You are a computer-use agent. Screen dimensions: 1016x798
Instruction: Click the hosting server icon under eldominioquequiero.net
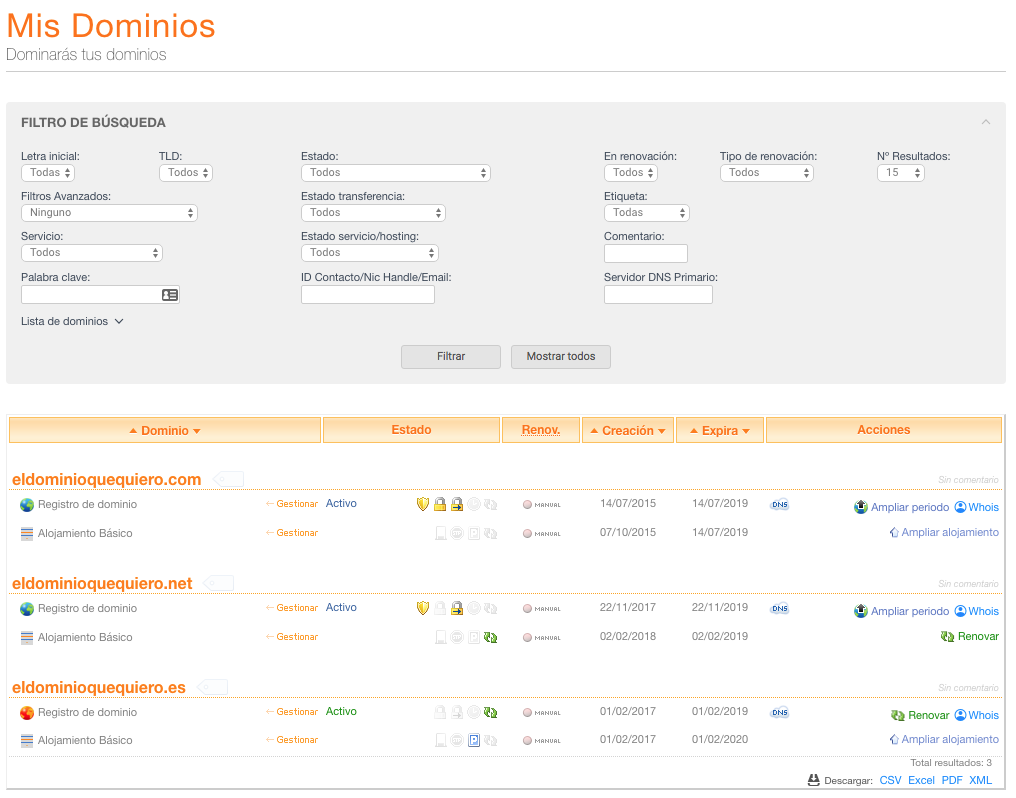[27, 638]
